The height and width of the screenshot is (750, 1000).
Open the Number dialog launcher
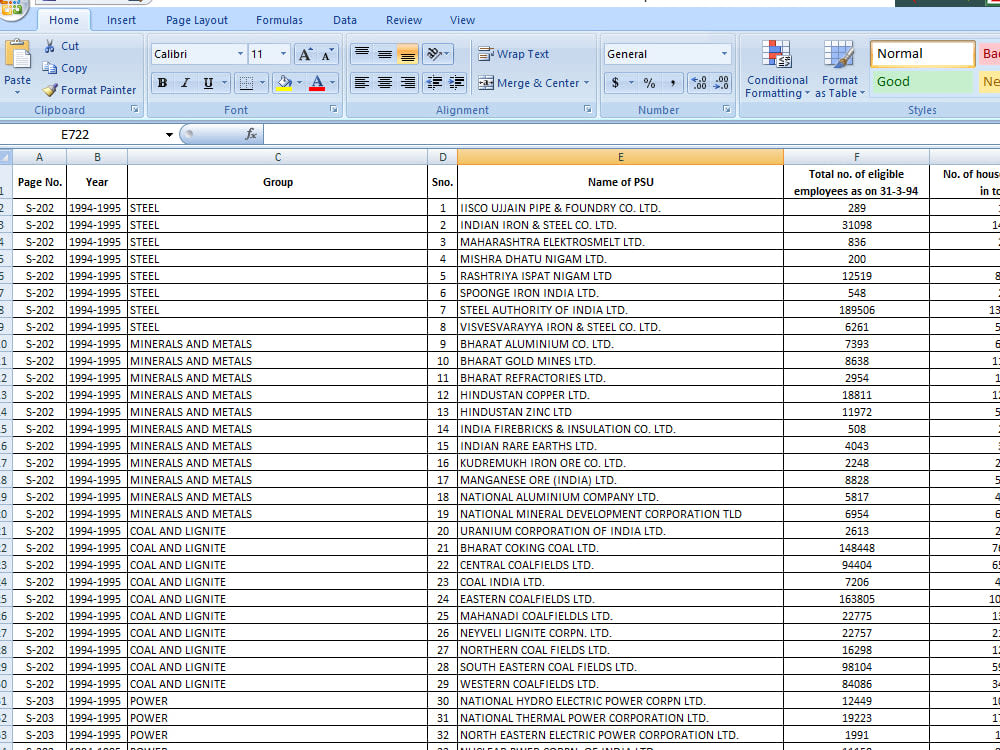(x=726, y=110)
